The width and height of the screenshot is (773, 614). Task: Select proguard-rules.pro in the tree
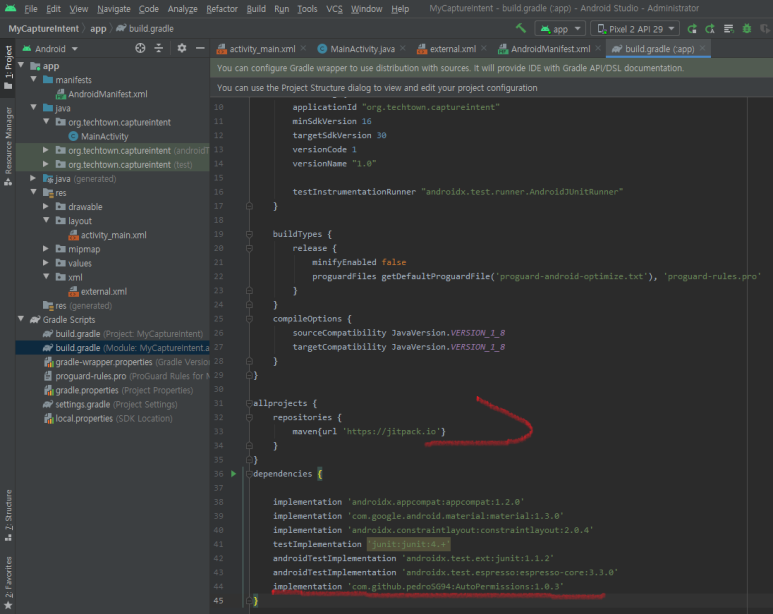[127, 376]
